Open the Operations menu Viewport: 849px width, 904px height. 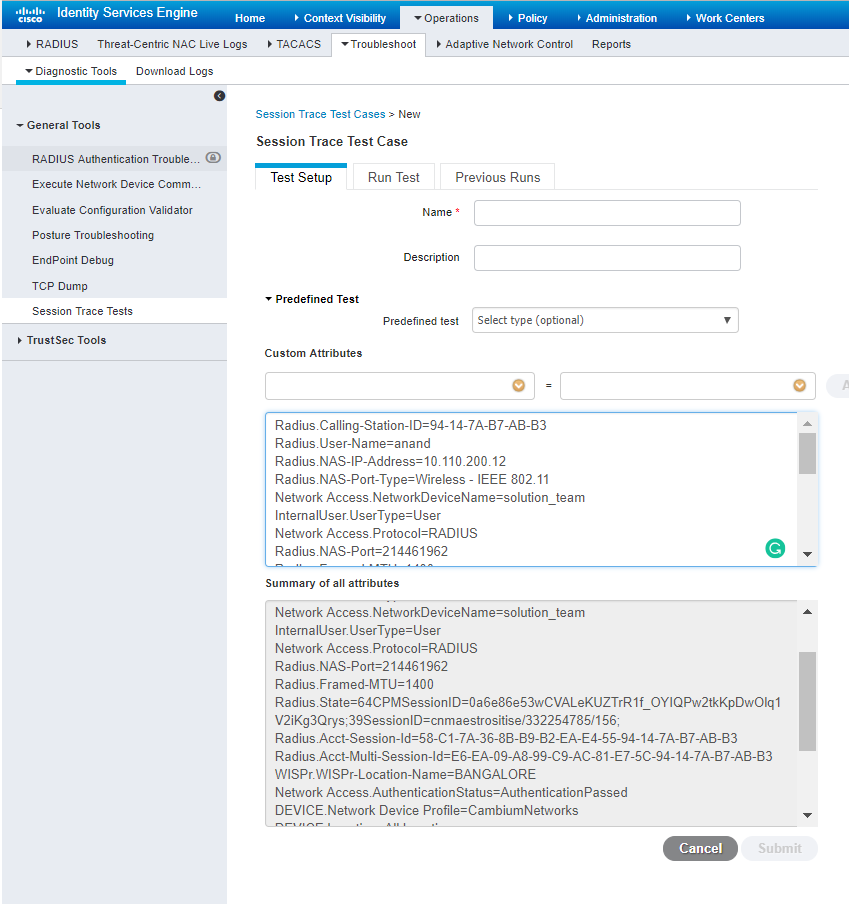pos(446,18)
